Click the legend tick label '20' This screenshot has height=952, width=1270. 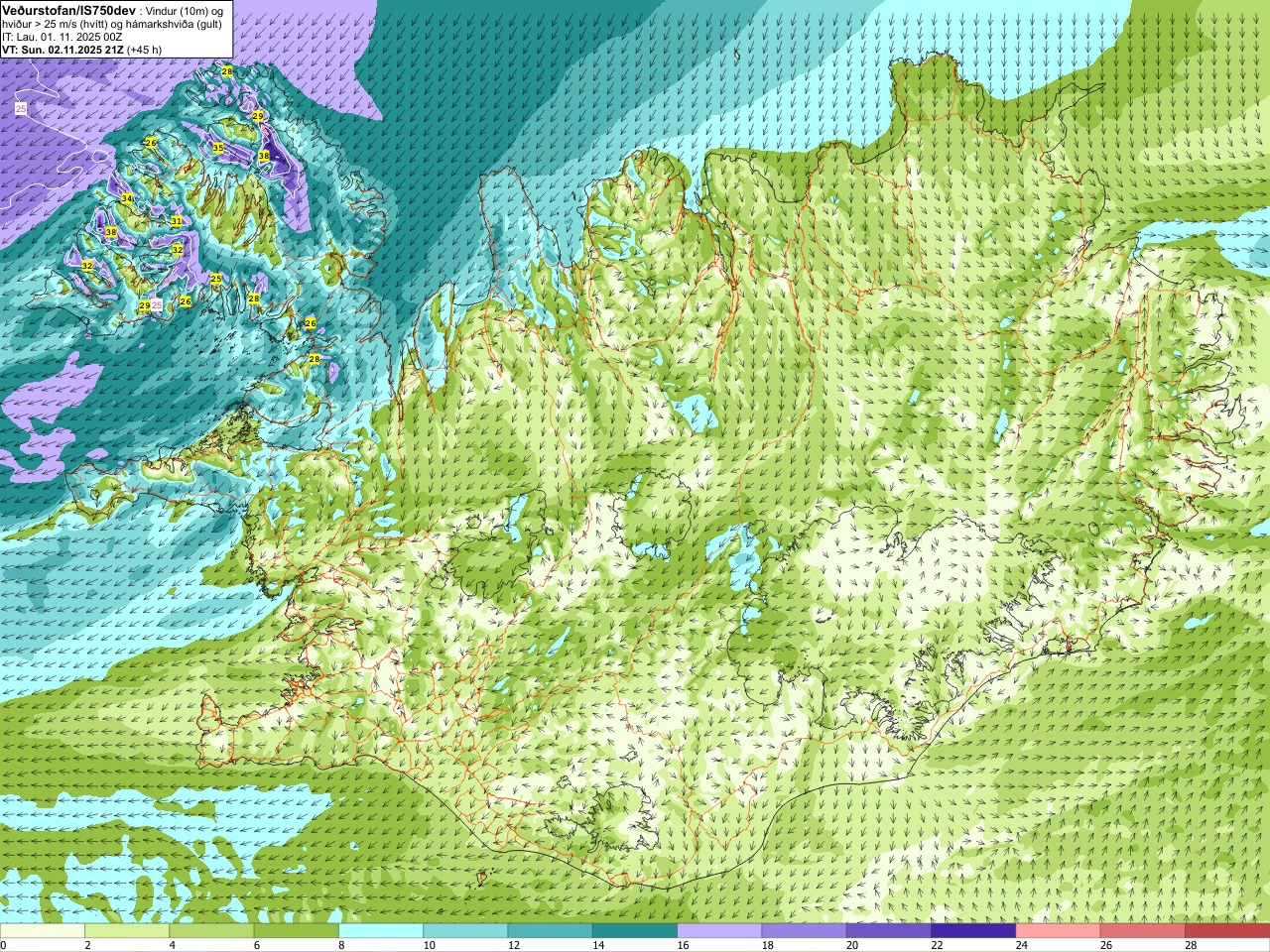[x=852, y=945]
